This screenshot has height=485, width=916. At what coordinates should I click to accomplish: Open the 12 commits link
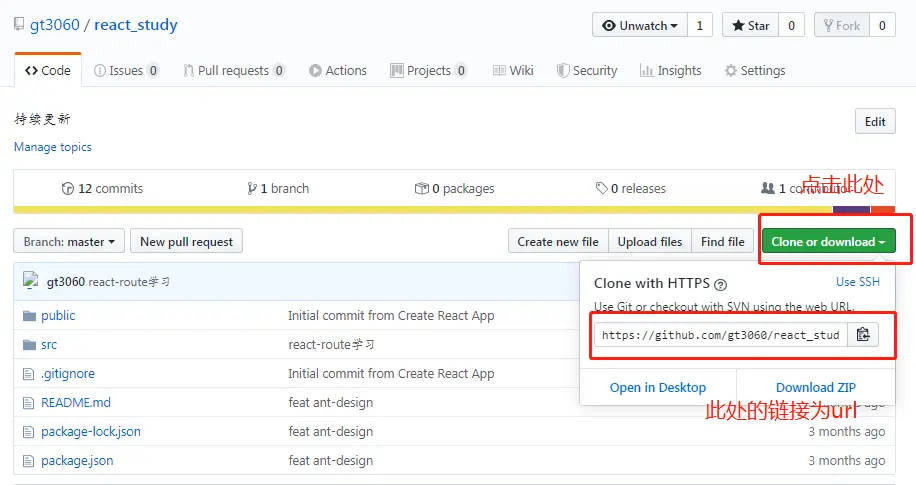click(x=102, y=189)
